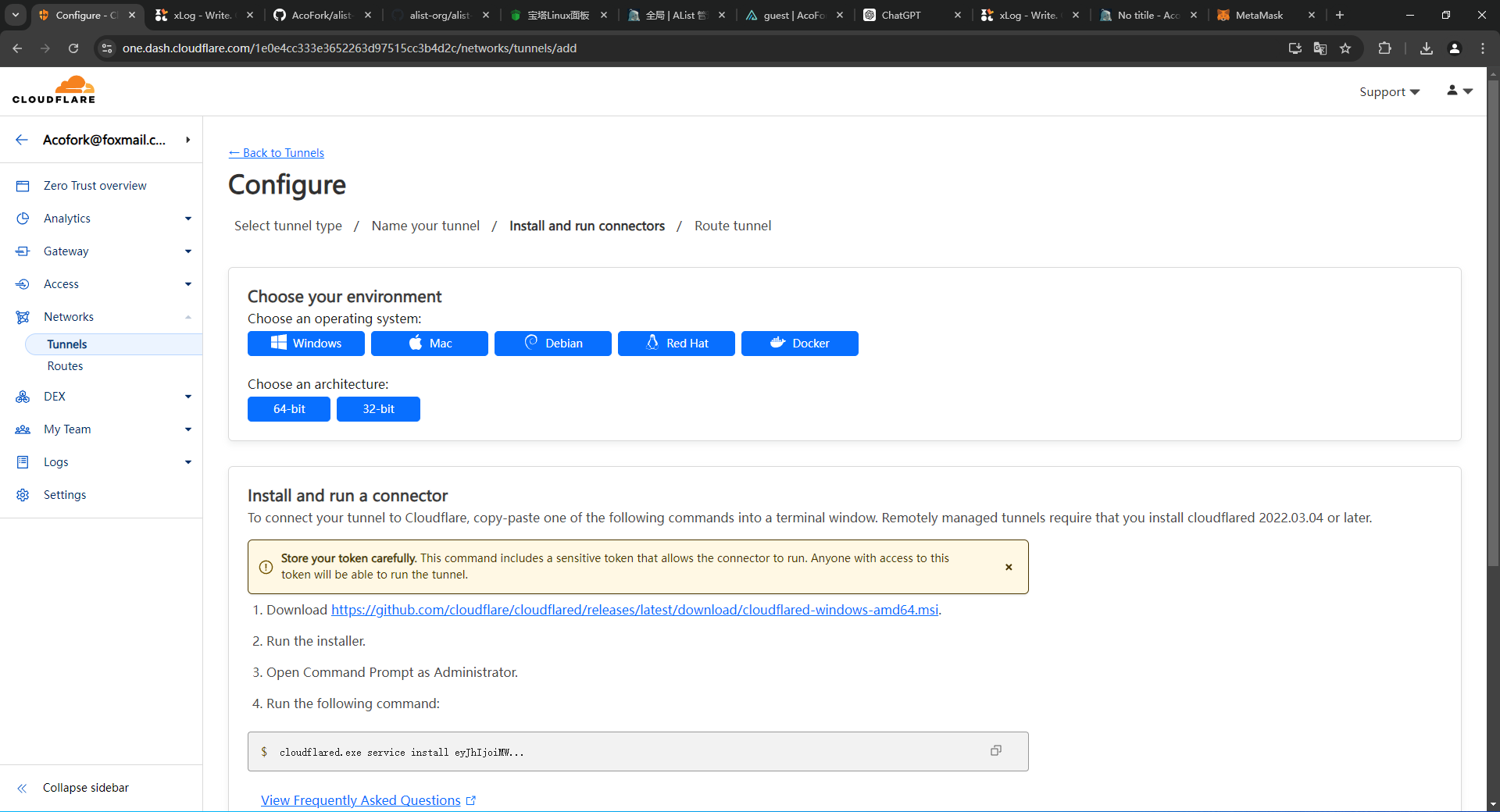
Task: Click the Logs document icon
Action: 23,462
